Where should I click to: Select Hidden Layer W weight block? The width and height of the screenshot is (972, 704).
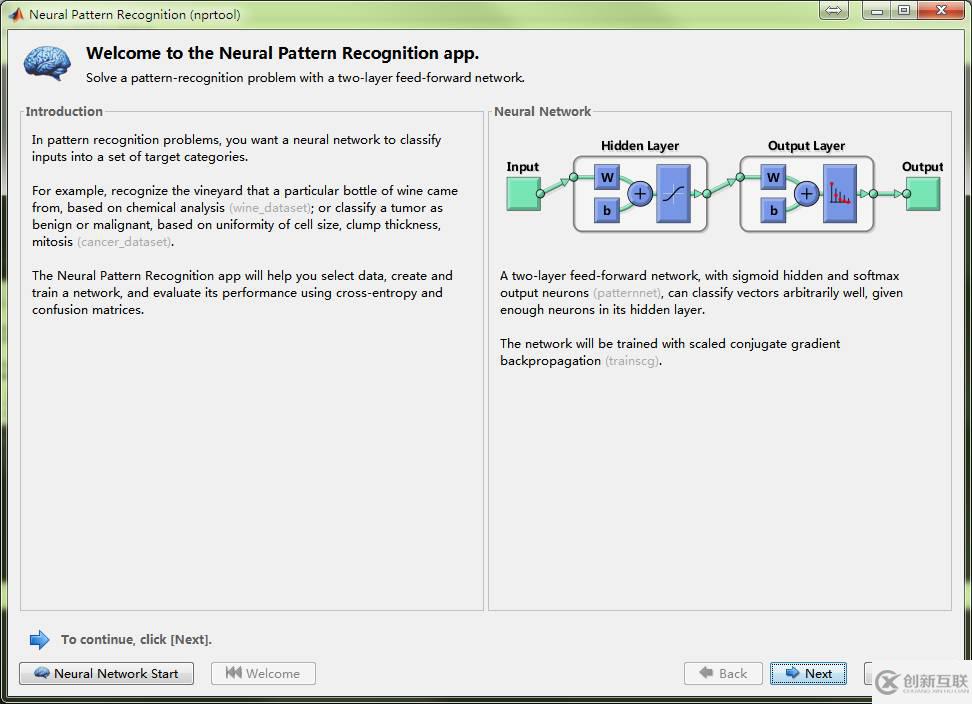coord(607,177)
